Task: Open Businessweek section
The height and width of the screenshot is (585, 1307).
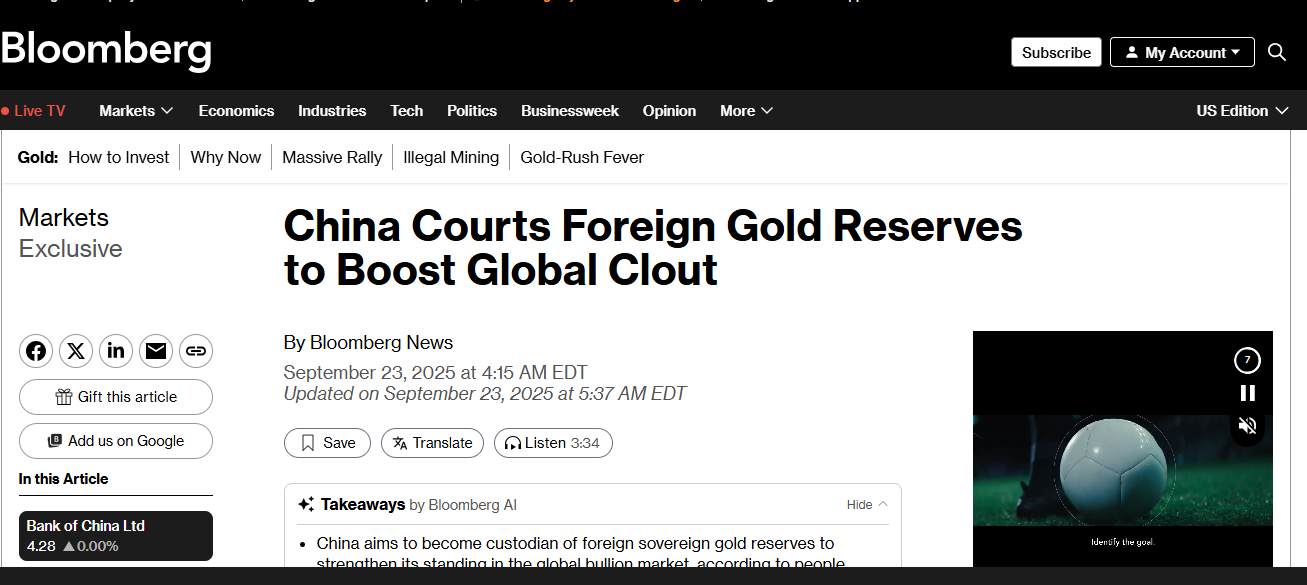Action: click(x=570, y=111)
